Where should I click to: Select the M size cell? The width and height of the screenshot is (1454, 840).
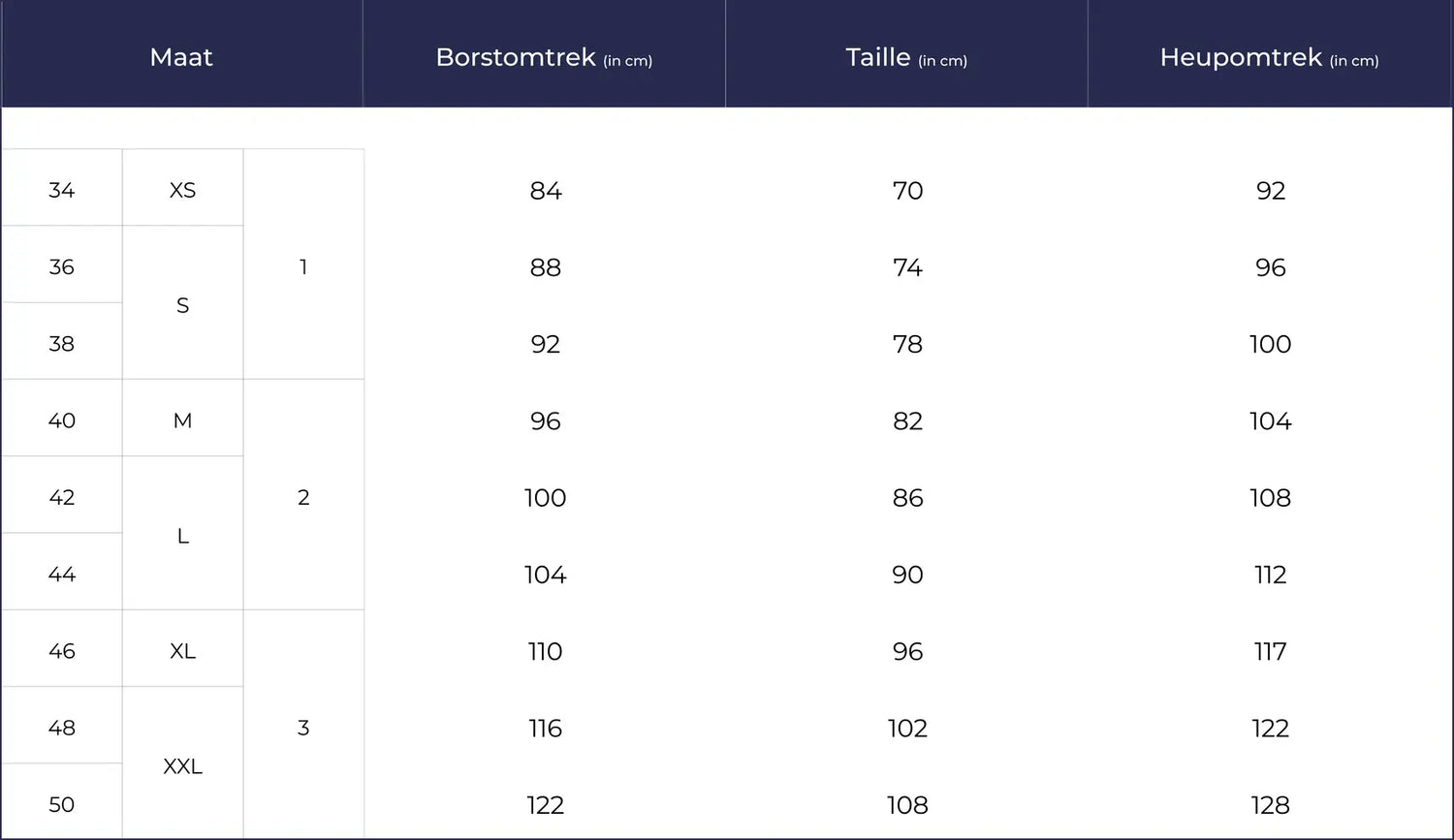pyautogui.click(x=182, y=420)
